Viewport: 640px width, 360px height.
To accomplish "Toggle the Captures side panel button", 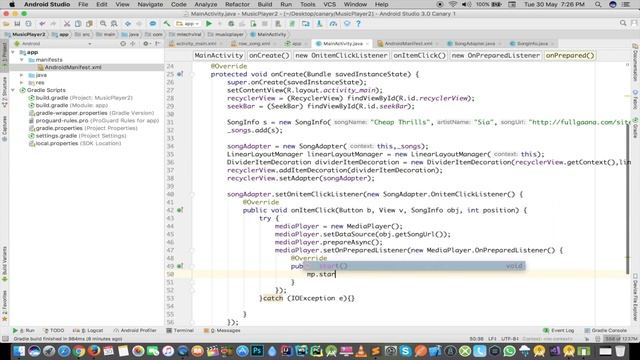I will pos(4,128).
